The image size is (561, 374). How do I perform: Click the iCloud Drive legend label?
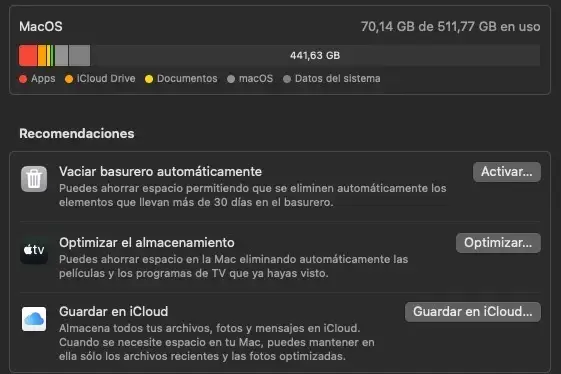coord(106,79)
